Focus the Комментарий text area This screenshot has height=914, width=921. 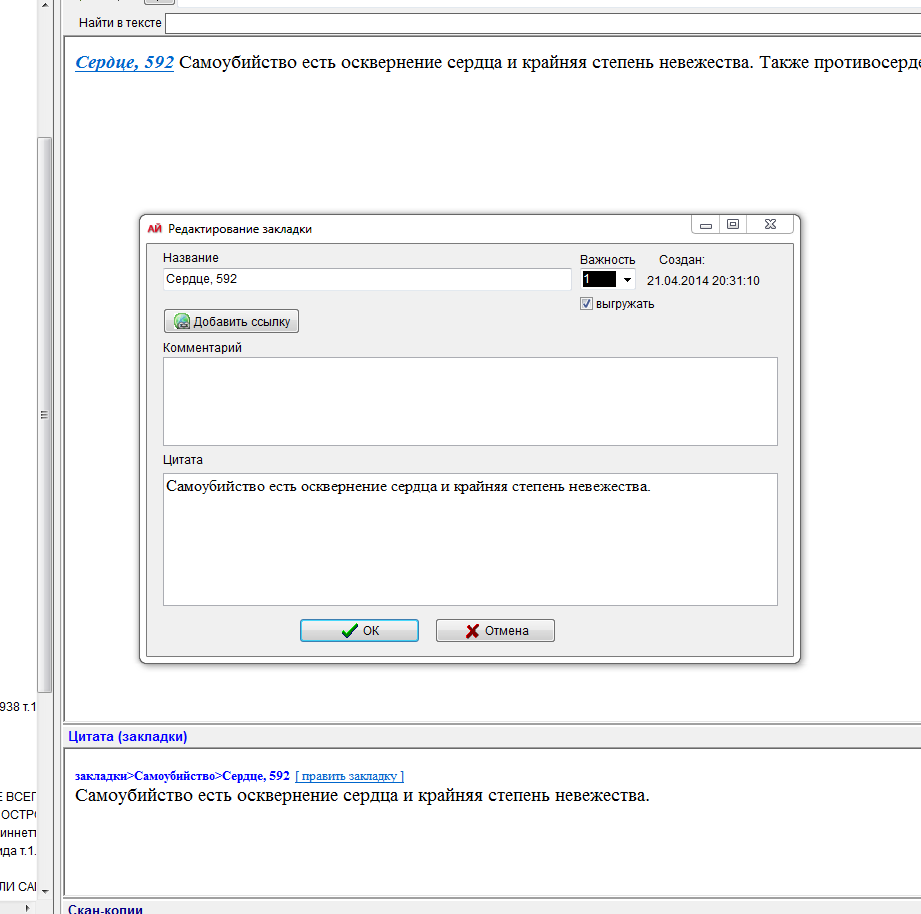[x=470, y=401]
